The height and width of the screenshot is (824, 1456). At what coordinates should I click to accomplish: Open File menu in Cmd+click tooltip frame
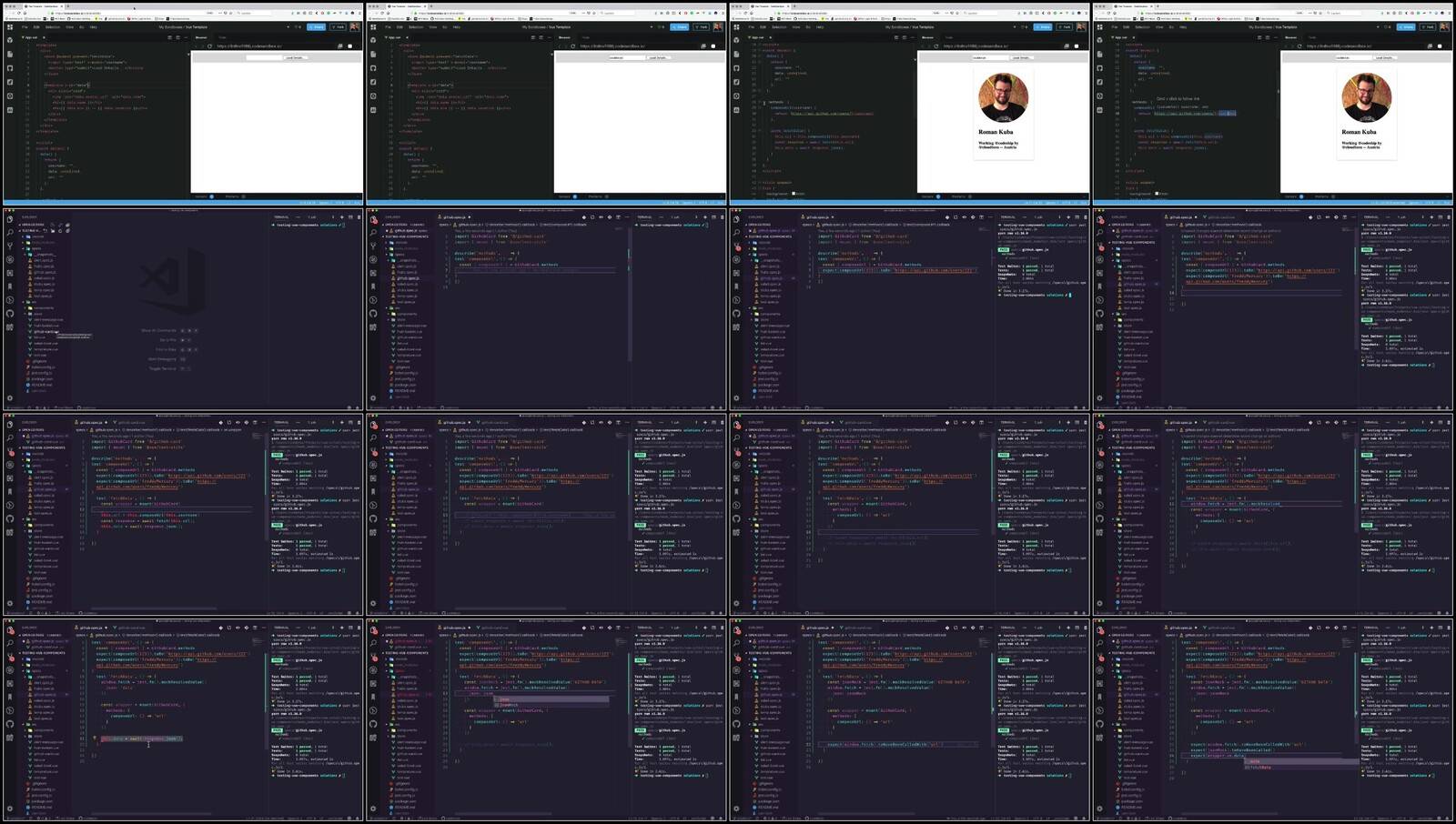pos(1116,27)
